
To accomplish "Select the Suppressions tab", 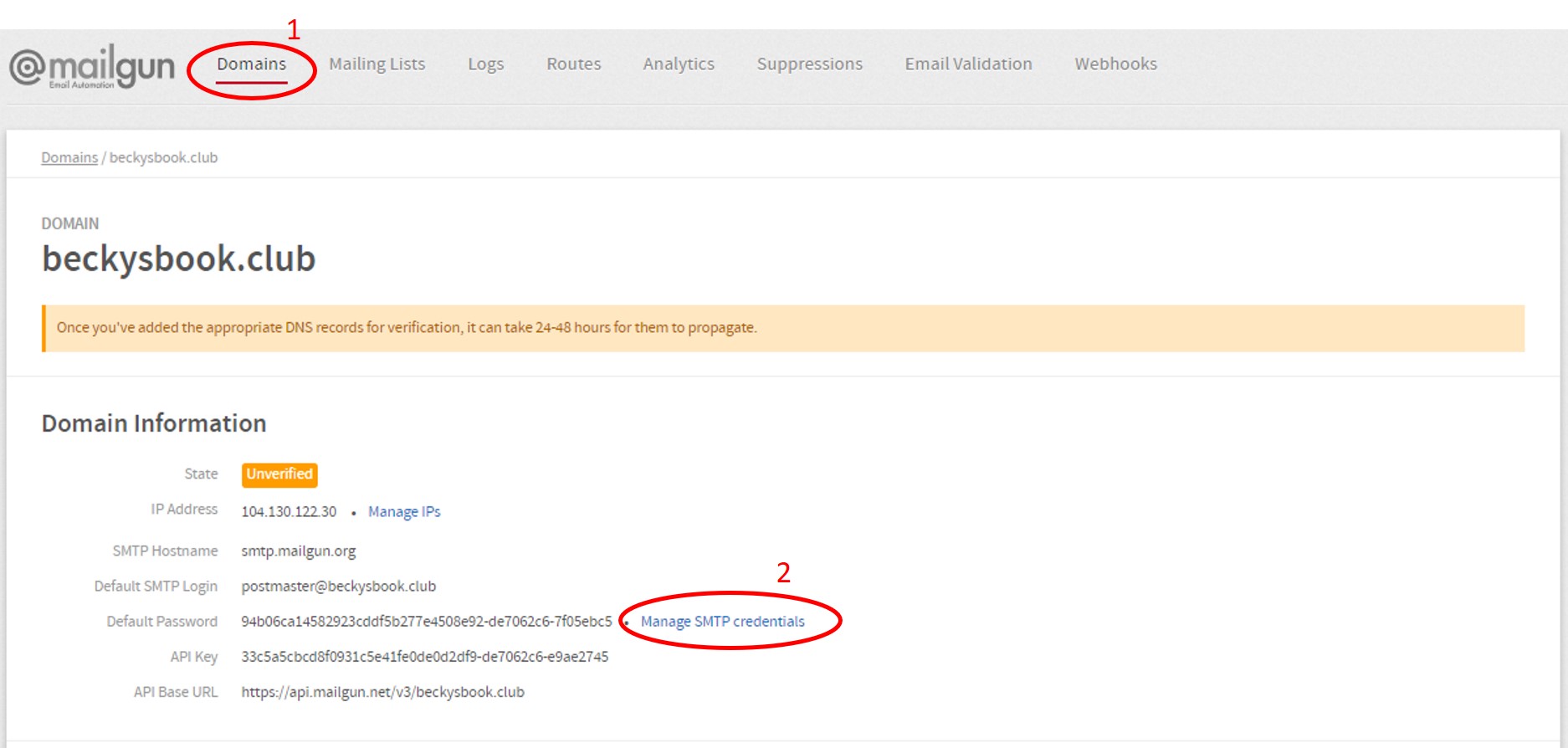I will pyautogui.click(x=810, y=64).
